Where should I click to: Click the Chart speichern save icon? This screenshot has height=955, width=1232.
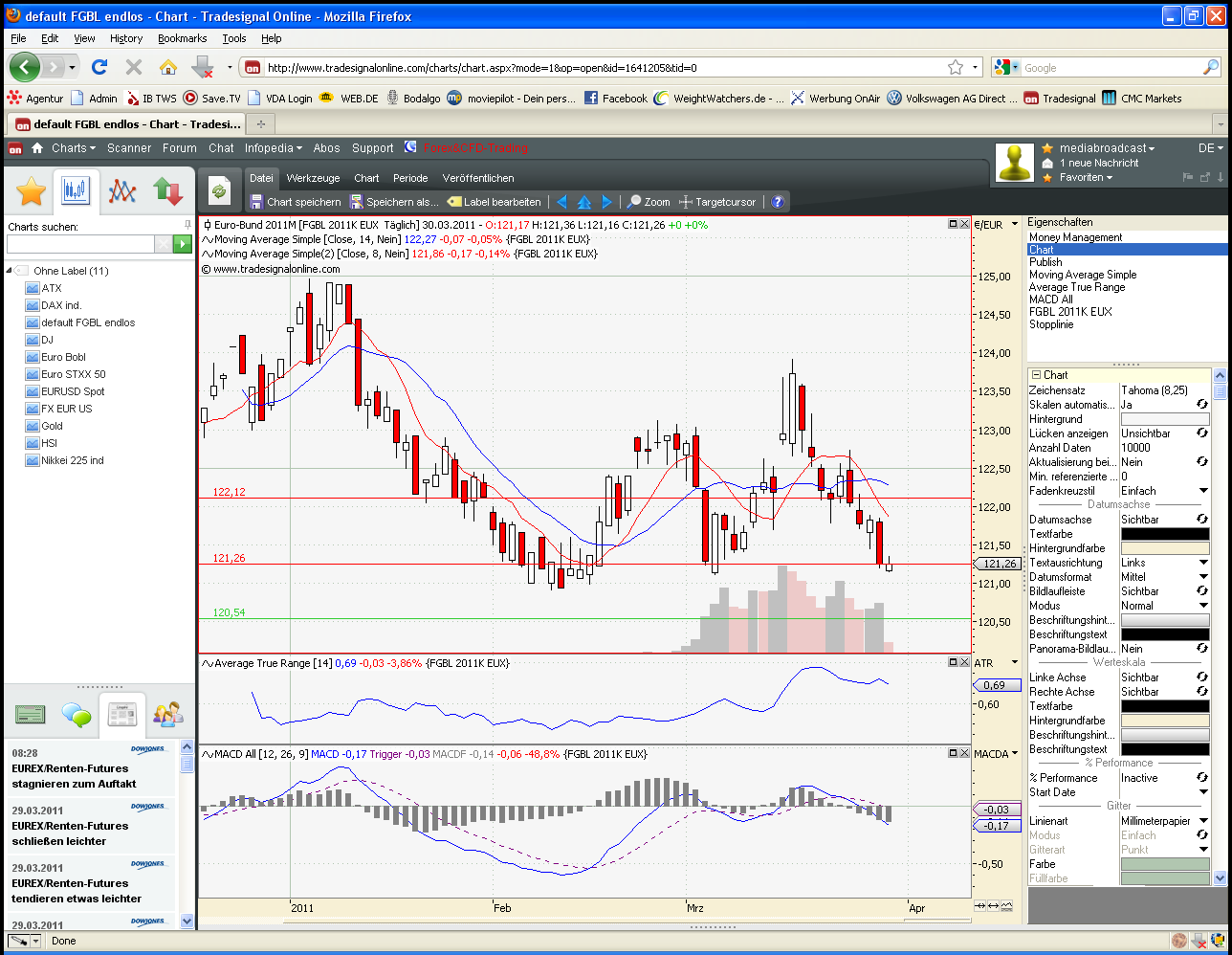click(256, 202)
